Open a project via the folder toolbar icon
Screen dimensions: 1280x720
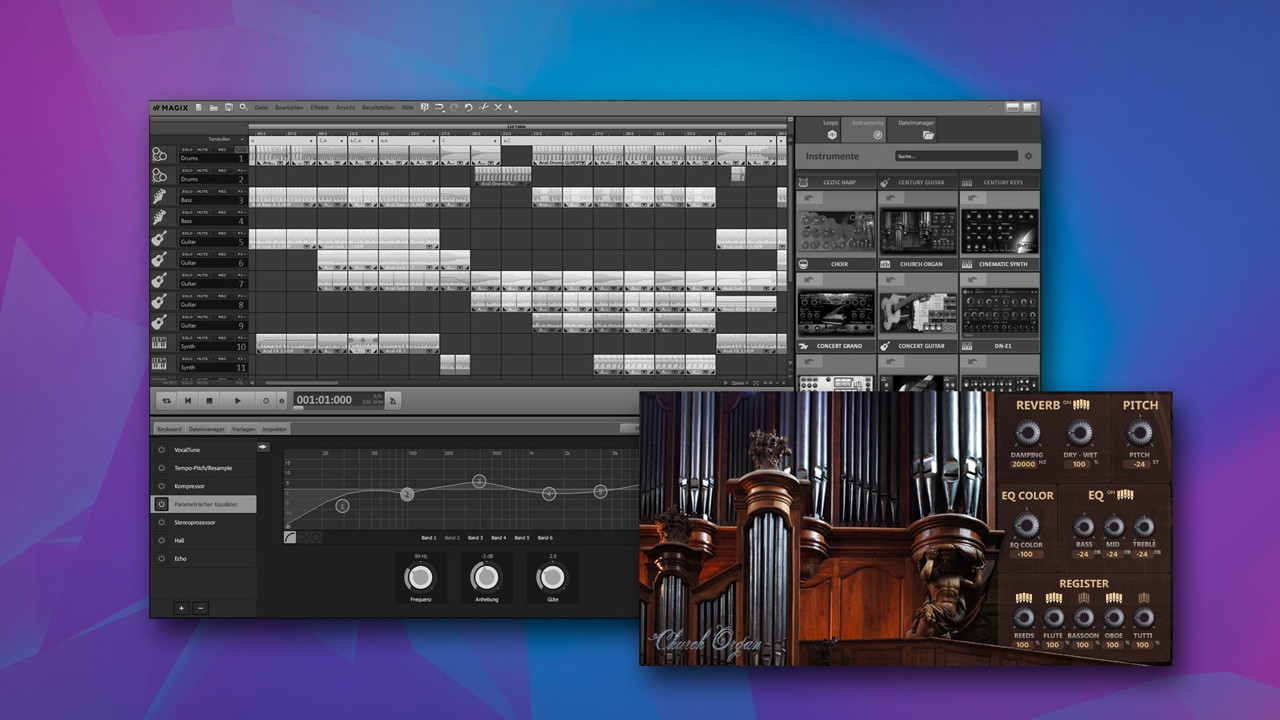click(x=213, y=107)
